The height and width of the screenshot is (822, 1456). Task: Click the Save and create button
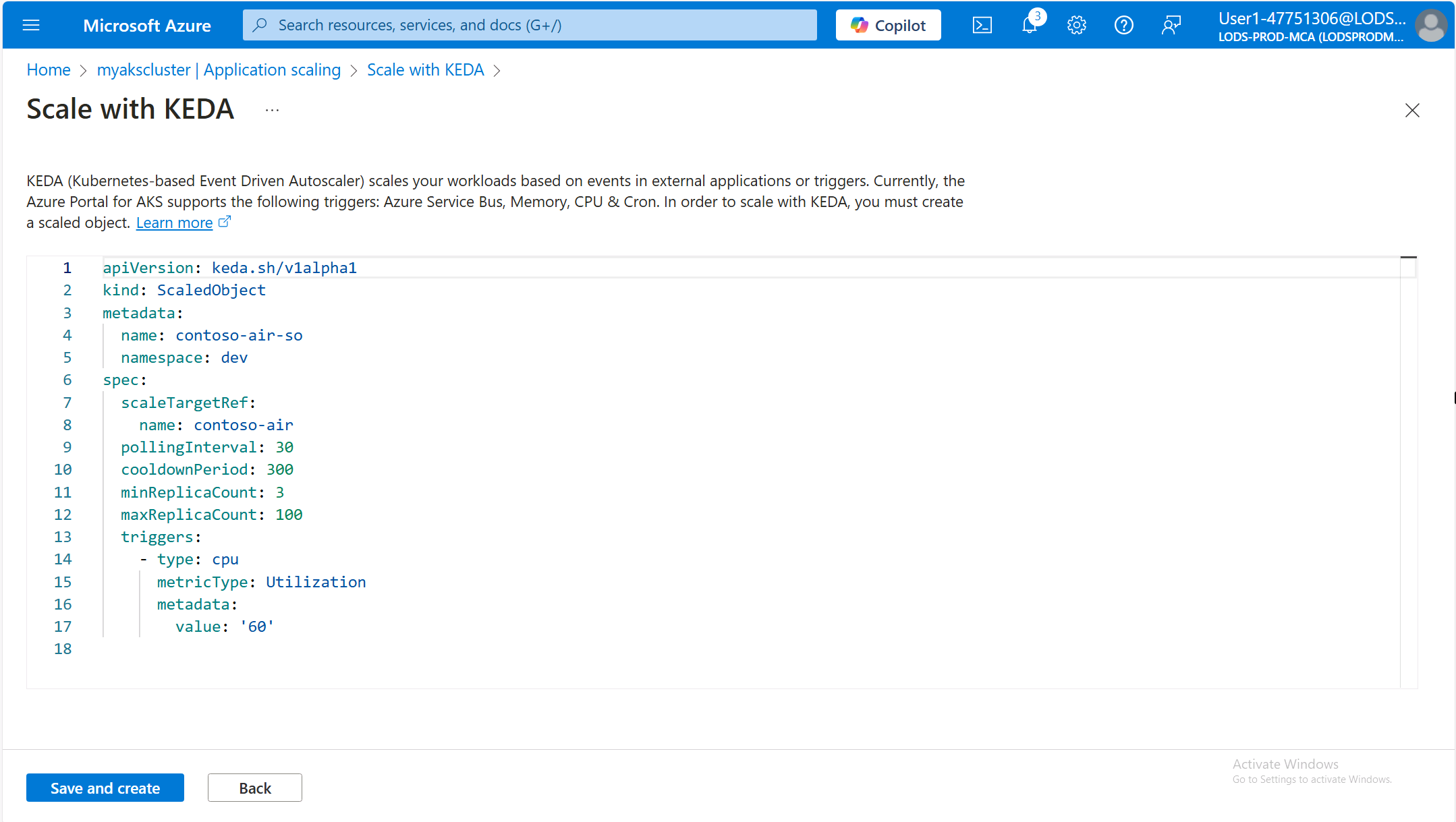tap(104, 788)
